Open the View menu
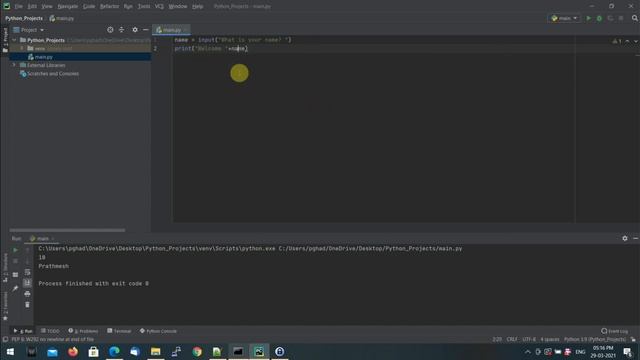 pyautogui.click(x=47, y=7)
